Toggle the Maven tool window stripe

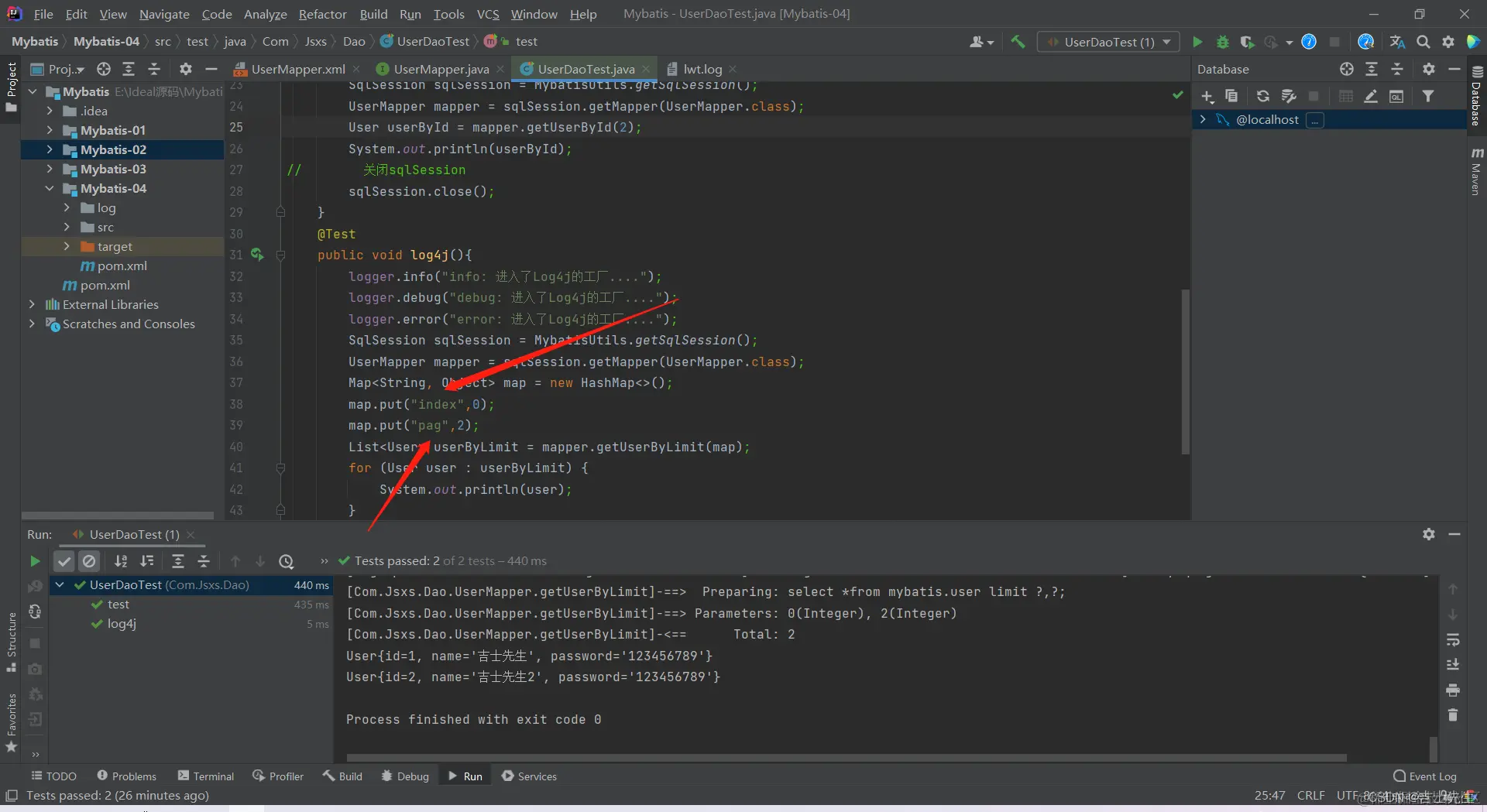(x=1476, y=170)
